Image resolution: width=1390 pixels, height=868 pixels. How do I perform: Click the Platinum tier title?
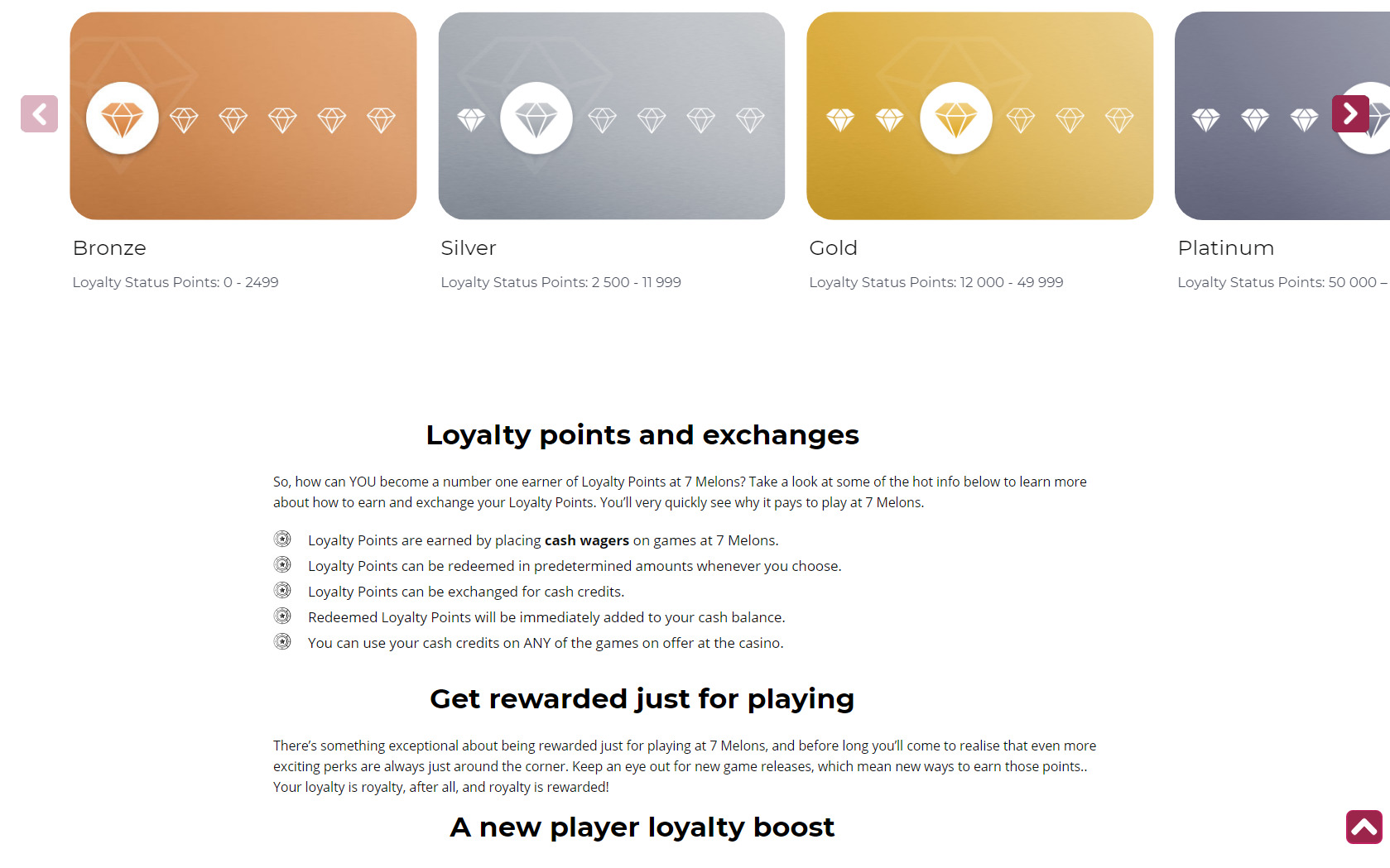click(1226, 248)
